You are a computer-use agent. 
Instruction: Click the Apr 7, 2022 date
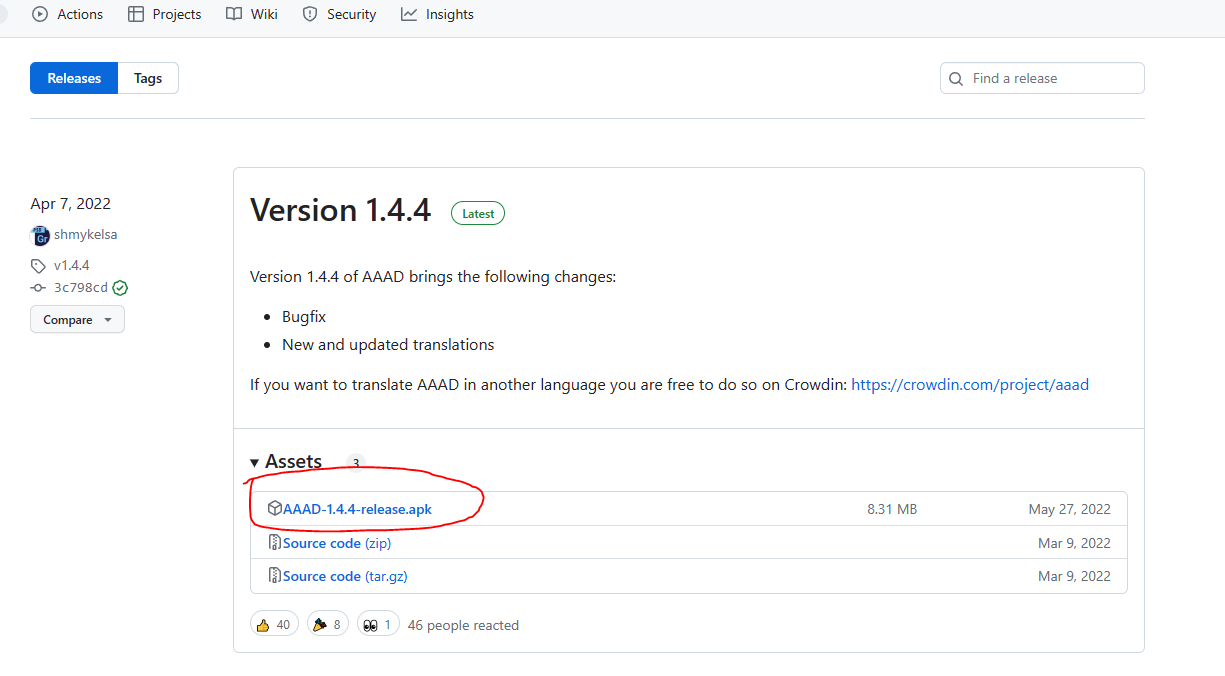71,203
